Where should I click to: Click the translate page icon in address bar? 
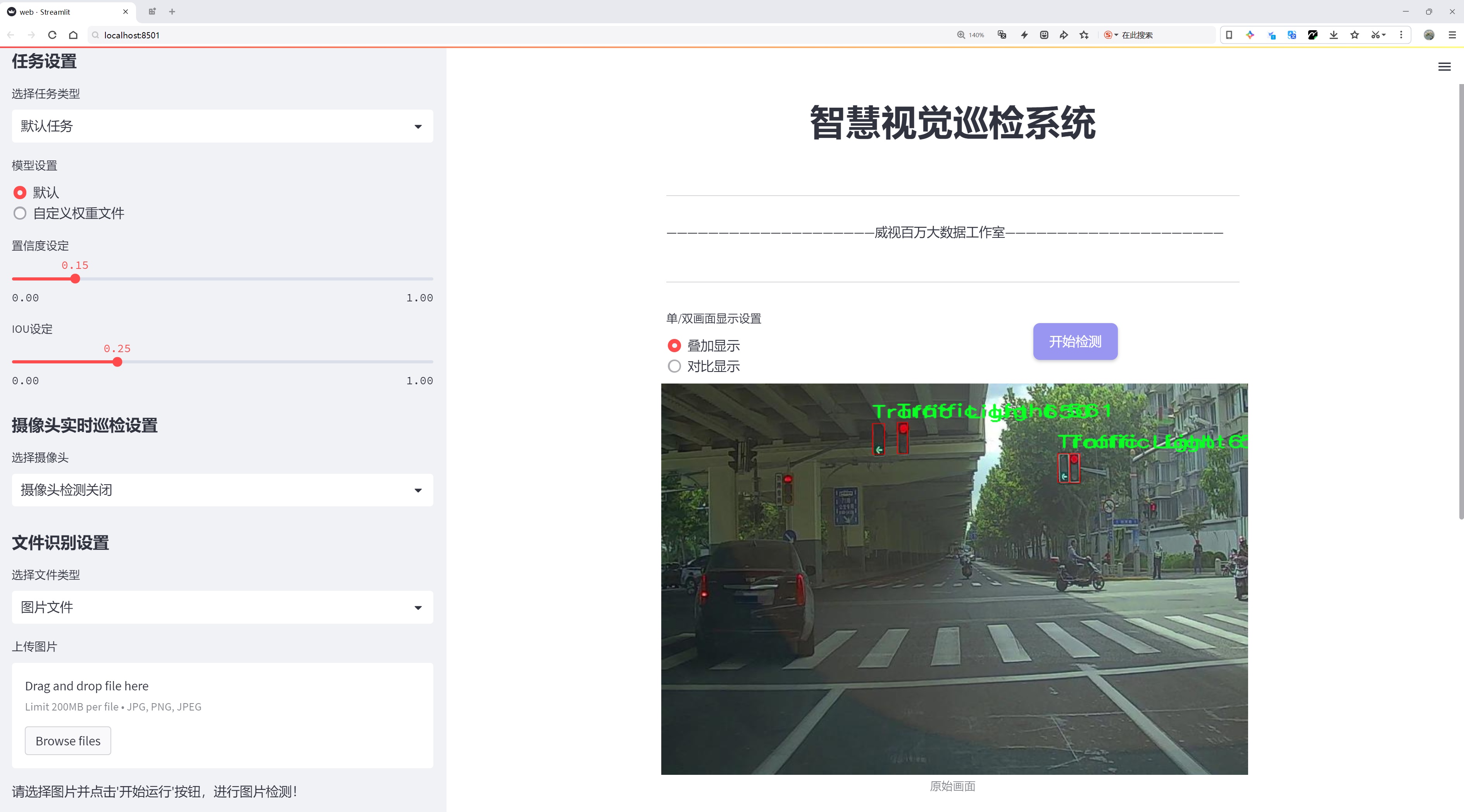click(x=1002, y=35)
